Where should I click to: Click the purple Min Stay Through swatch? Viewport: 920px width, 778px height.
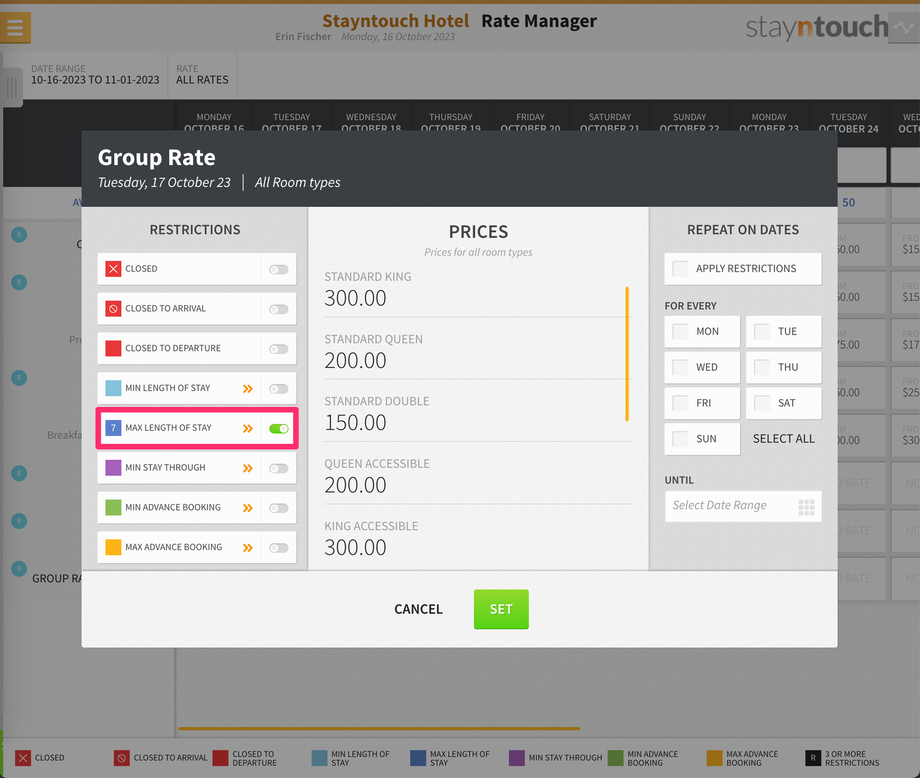click(x=113, y=468)
